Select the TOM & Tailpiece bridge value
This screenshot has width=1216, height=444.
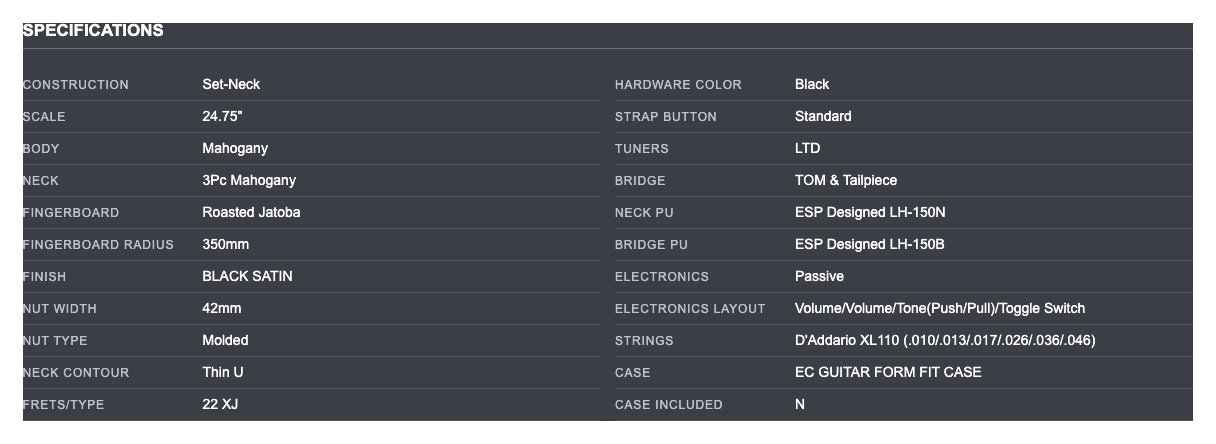pos(846,180)
